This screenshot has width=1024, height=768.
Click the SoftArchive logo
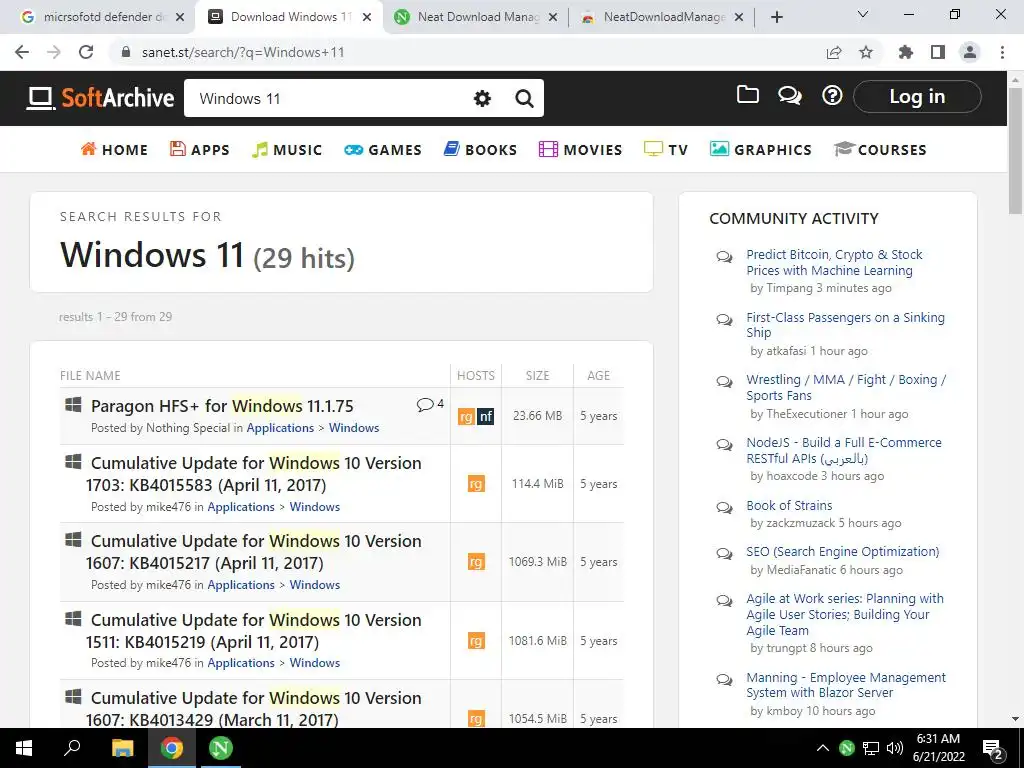tap(100, 98)
